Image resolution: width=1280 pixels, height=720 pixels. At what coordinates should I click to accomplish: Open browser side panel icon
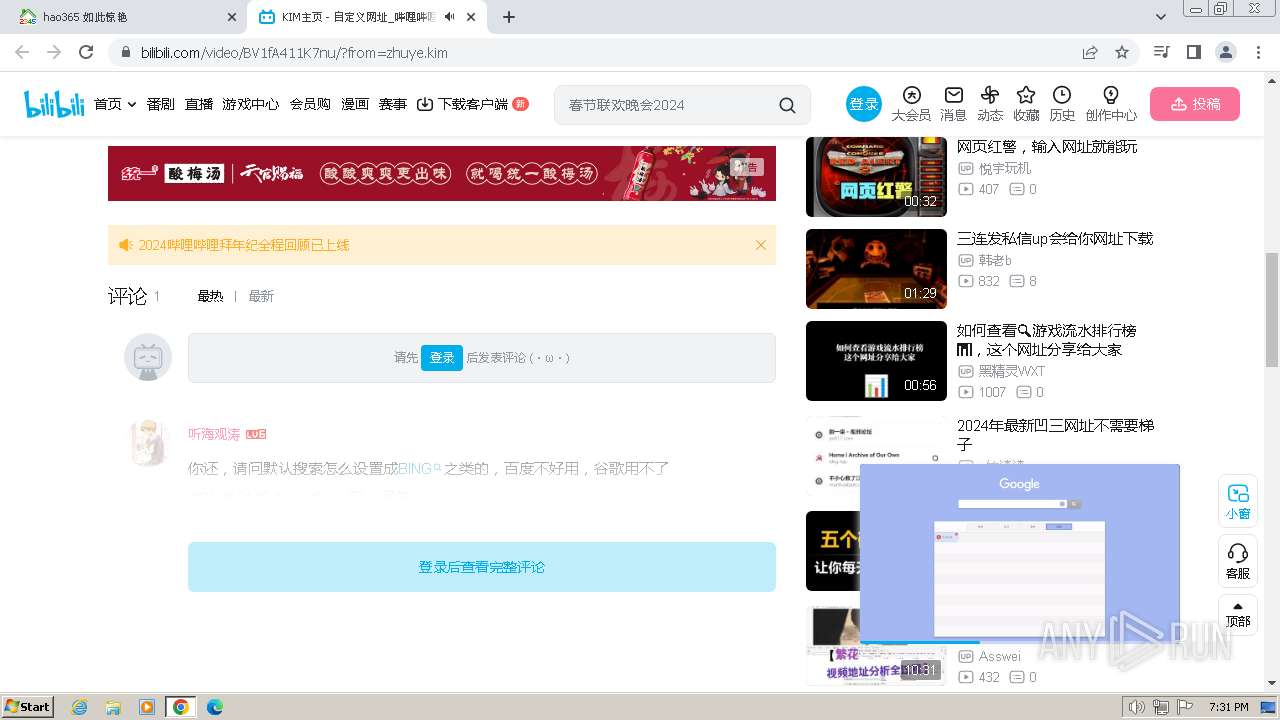click(x=1193, y=52)
